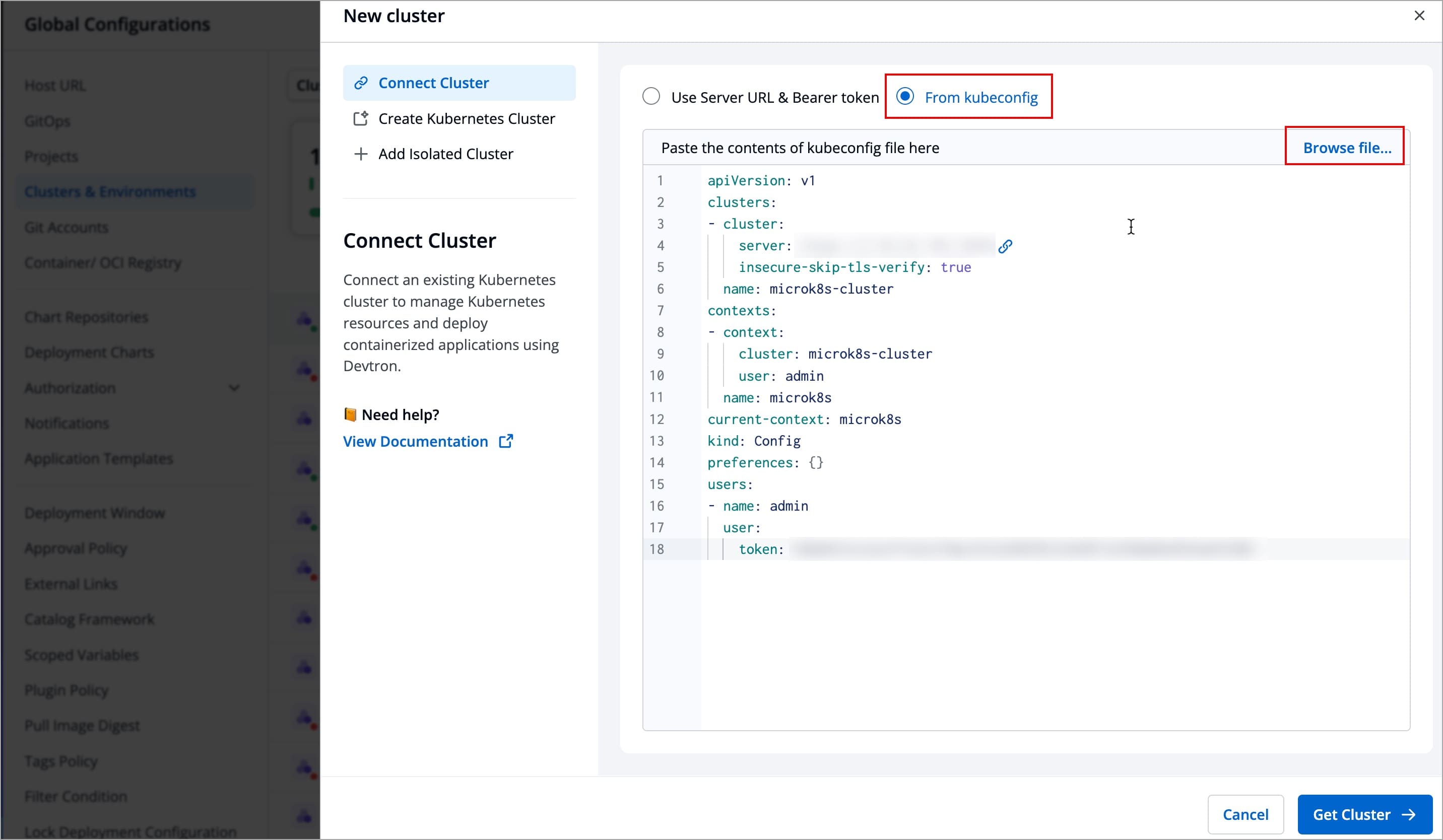Collapse the Authorization chevron
This screenshot has width=1443, height=840.
234,388
